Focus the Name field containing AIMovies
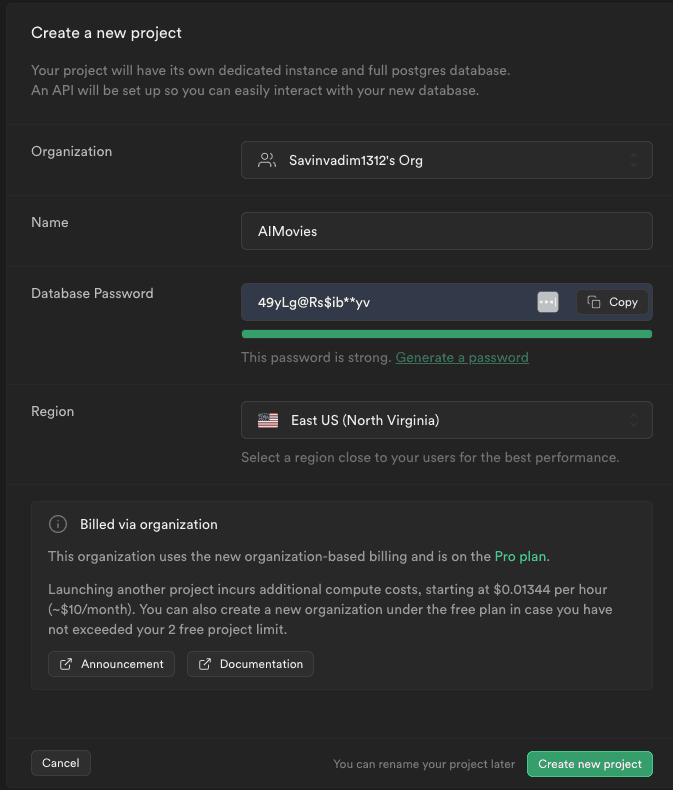This screenshot has width=673, height=790. pyautogui.click(x=446, y=231)
